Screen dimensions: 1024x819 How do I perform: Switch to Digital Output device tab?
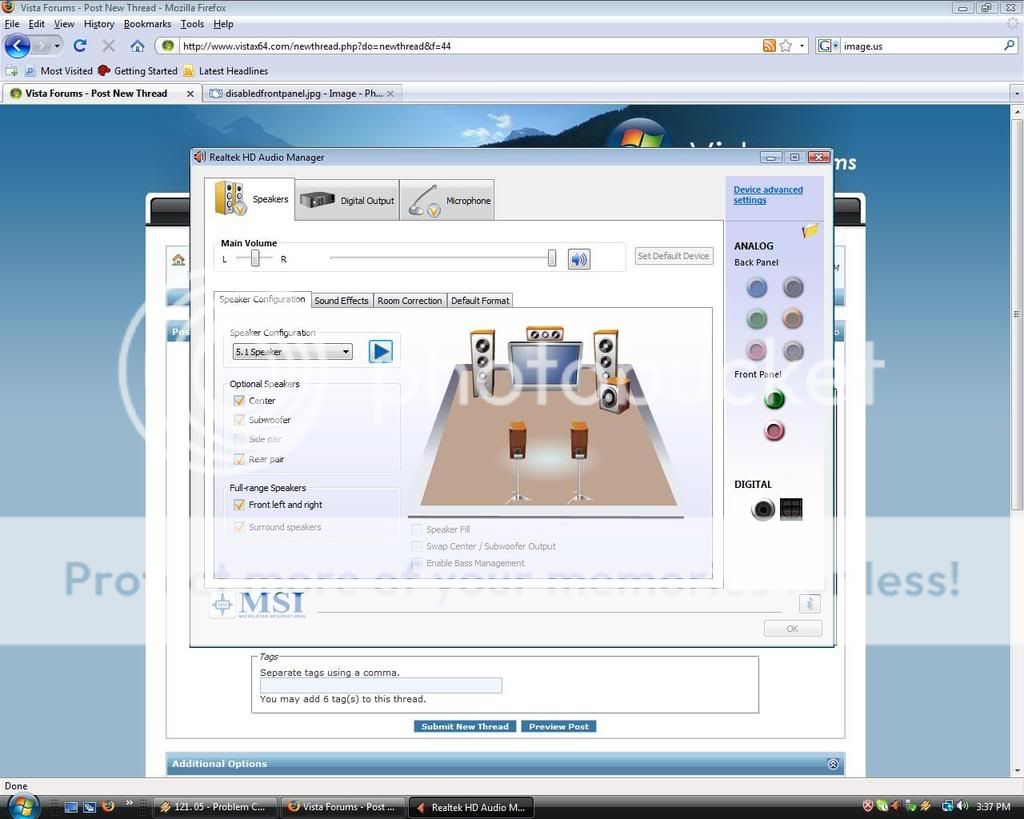(347, 201)
